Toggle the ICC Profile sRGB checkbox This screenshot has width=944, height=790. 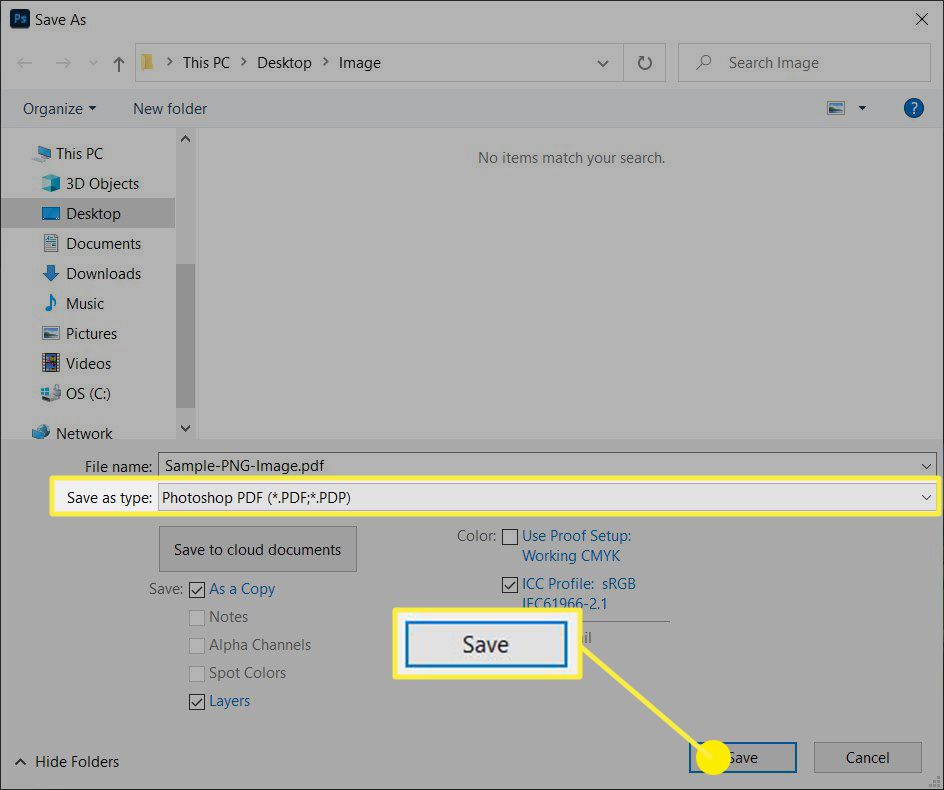[x=510, y=585]
